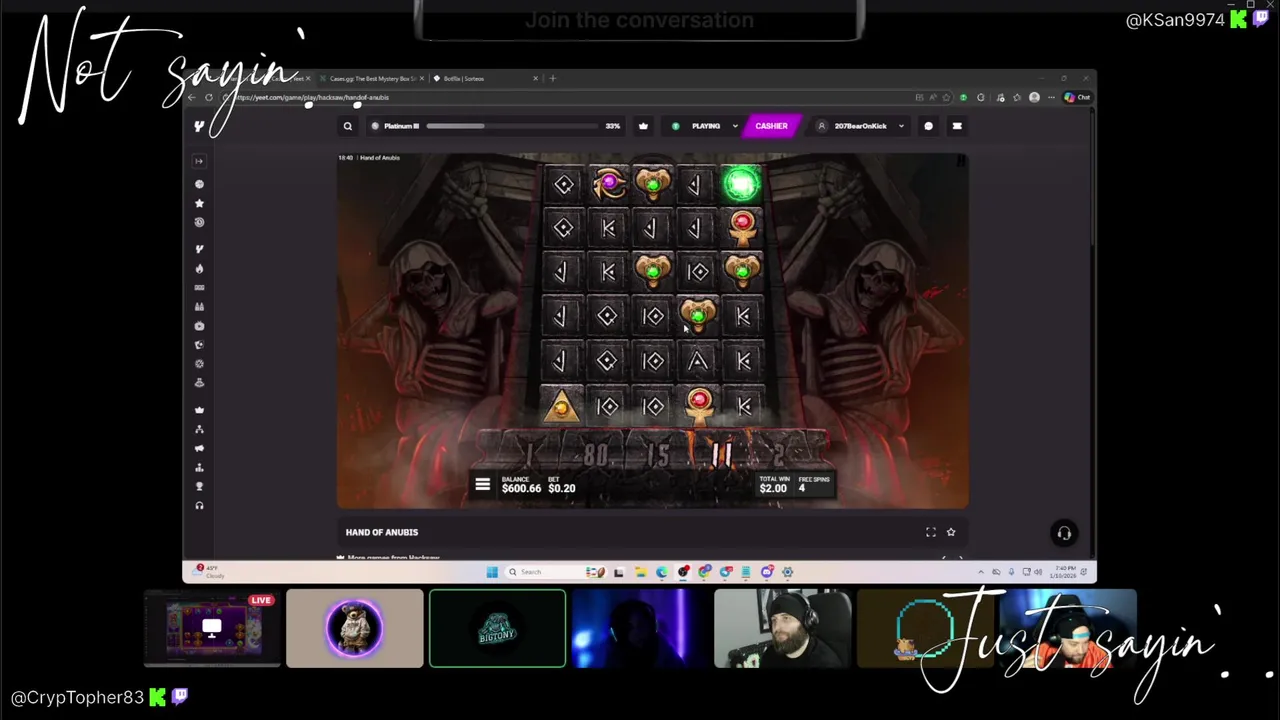This screenshot has height=720, width=1280.
Task: Click the ticket icon at the header's right
Action: tap(957, 126)
